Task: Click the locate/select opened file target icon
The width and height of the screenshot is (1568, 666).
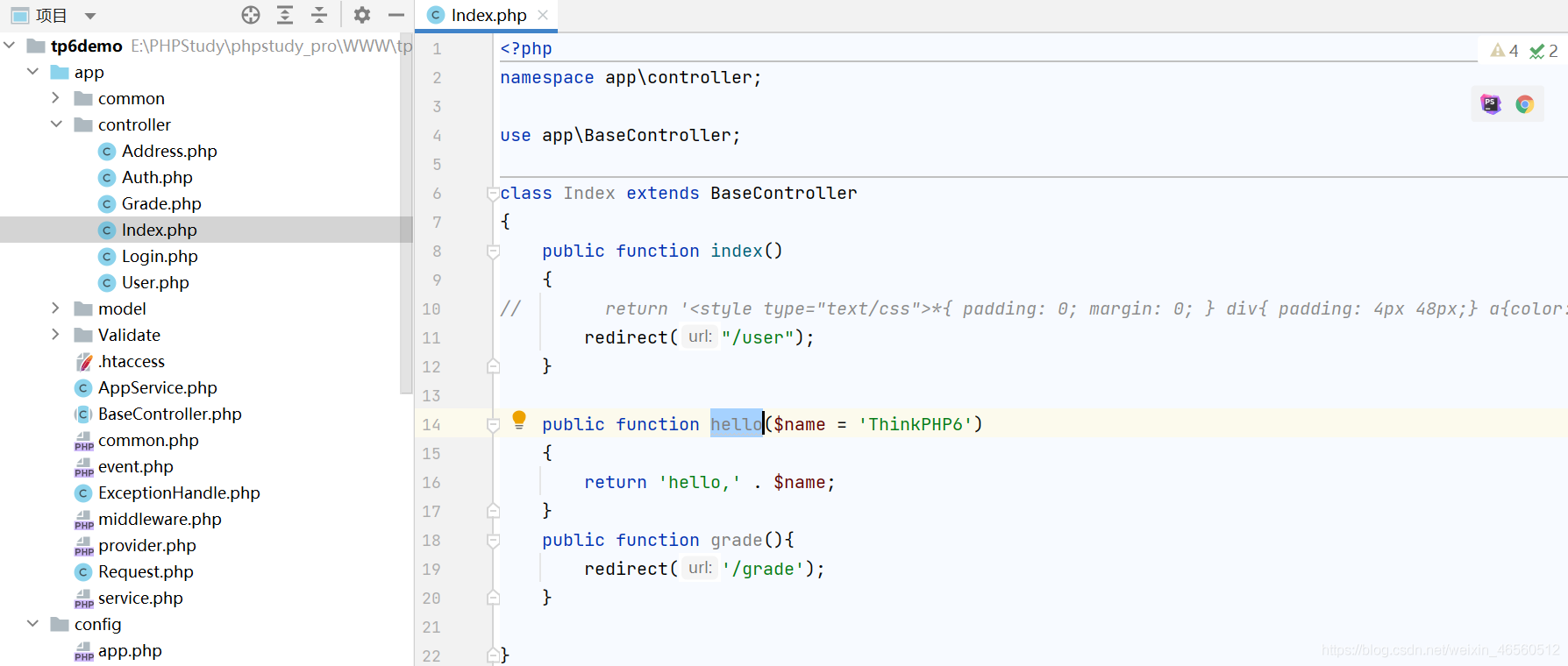Action: coord(251,15)
